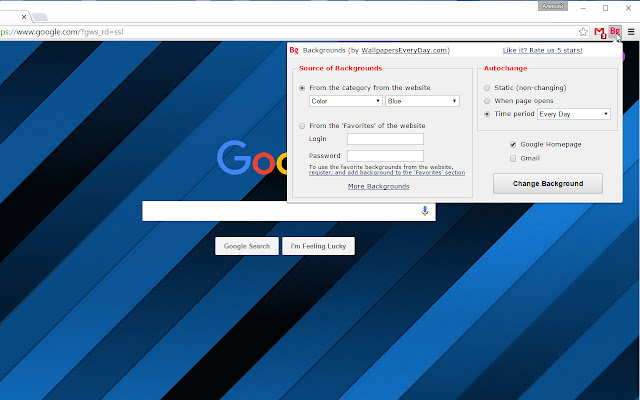Minimize the Chrome window
This screenshot has width=640, height=400.
tap(583, 8)
